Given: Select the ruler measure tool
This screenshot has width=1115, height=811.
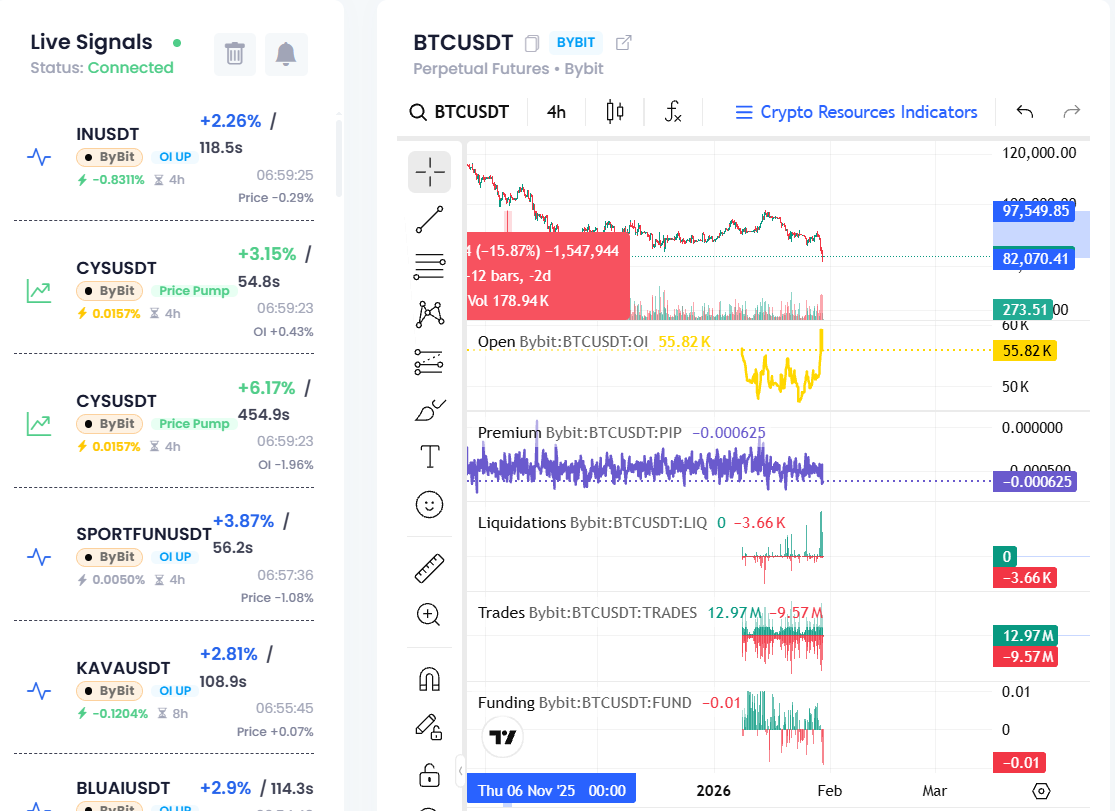Looking at the screenshot, I should (430, 568).
